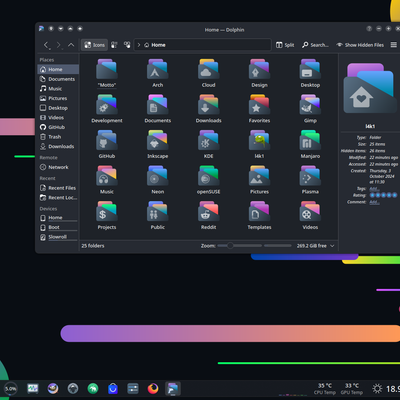Select the KDE folder icon
Screen dimensions: 400x400
pos(208,140)
